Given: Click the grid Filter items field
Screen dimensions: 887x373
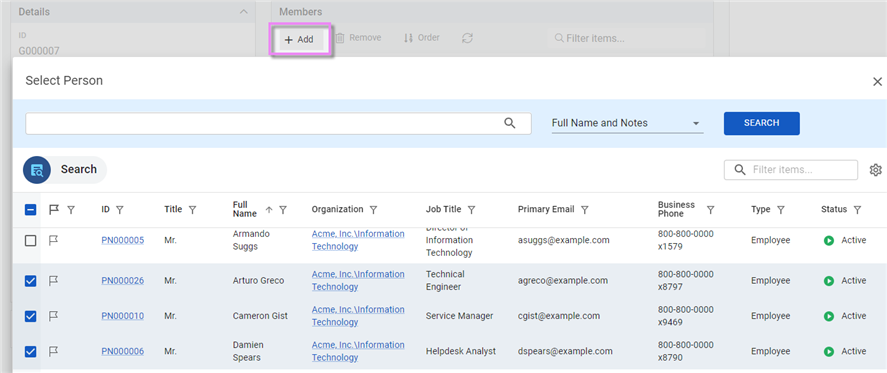Looking at the screenshot, I should (x=791, y=170).
